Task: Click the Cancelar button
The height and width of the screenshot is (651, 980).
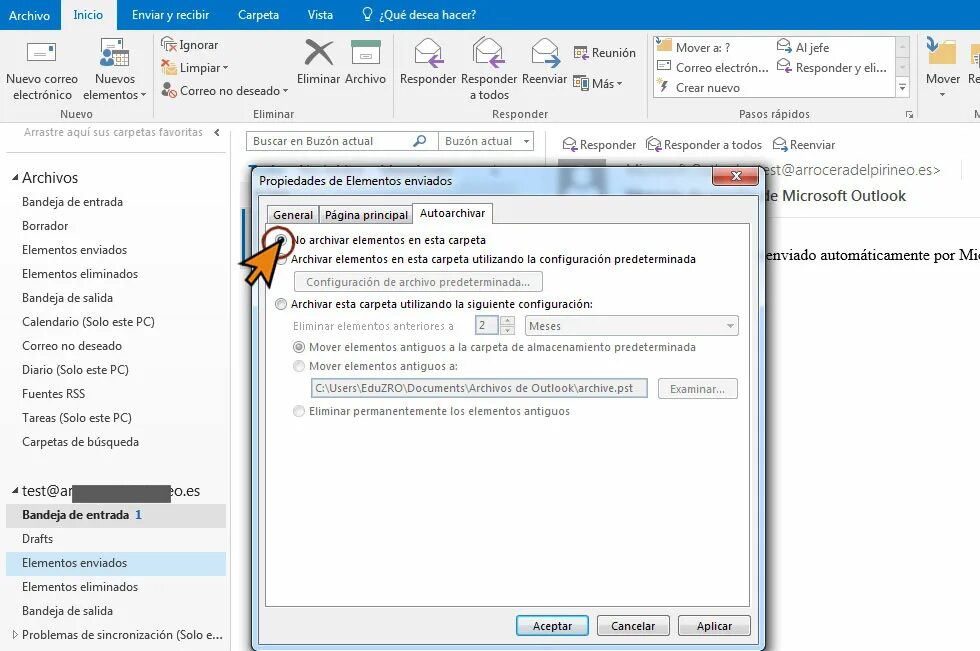Action: (633, 626)
